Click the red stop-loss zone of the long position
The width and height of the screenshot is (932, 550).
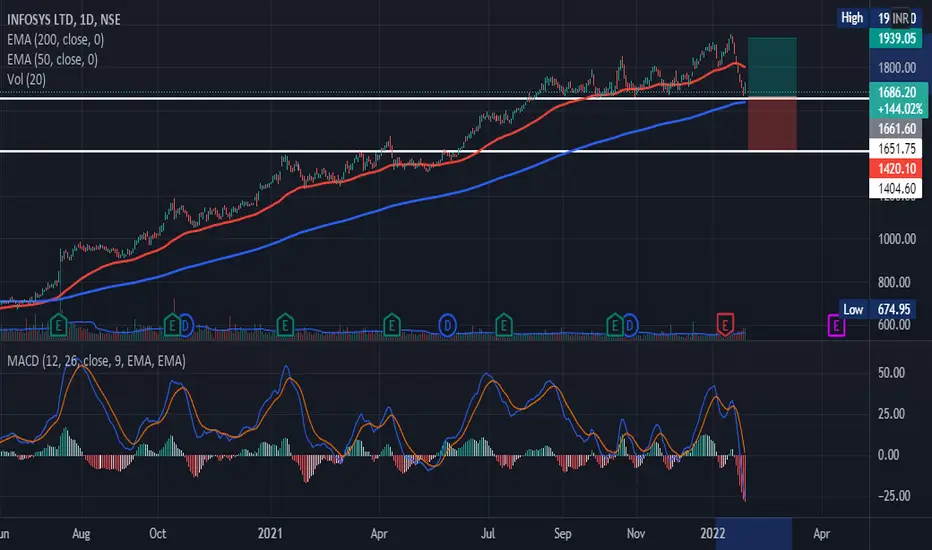click(x=772, y=124)
